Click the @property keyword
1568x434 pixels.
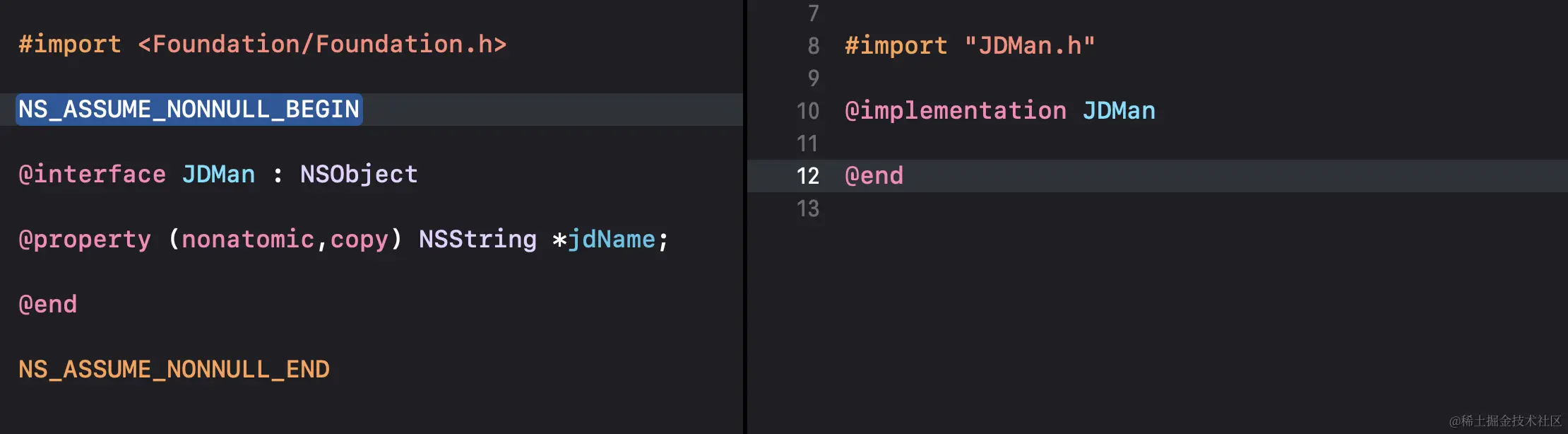tap(85, 240)
